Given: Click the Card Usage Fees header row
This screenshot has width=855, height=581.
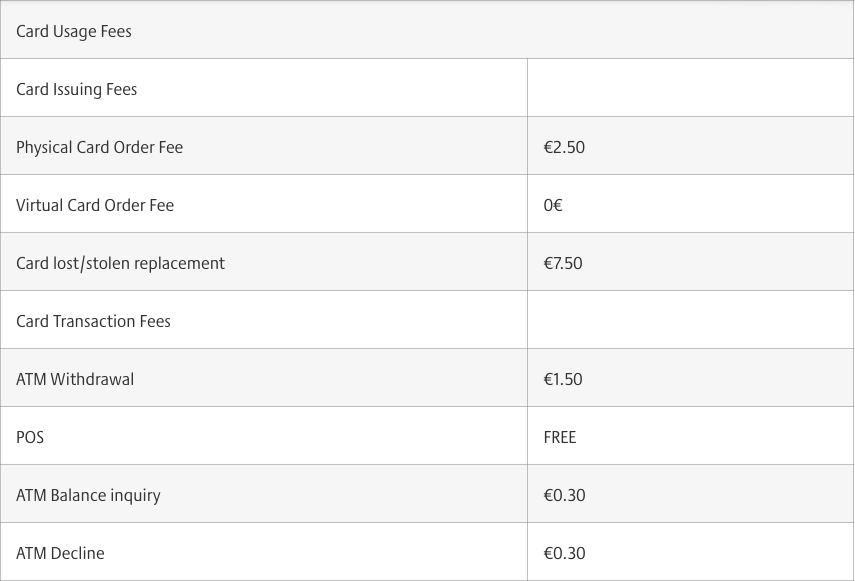Looking at the screenshot, I should [427, 30].
